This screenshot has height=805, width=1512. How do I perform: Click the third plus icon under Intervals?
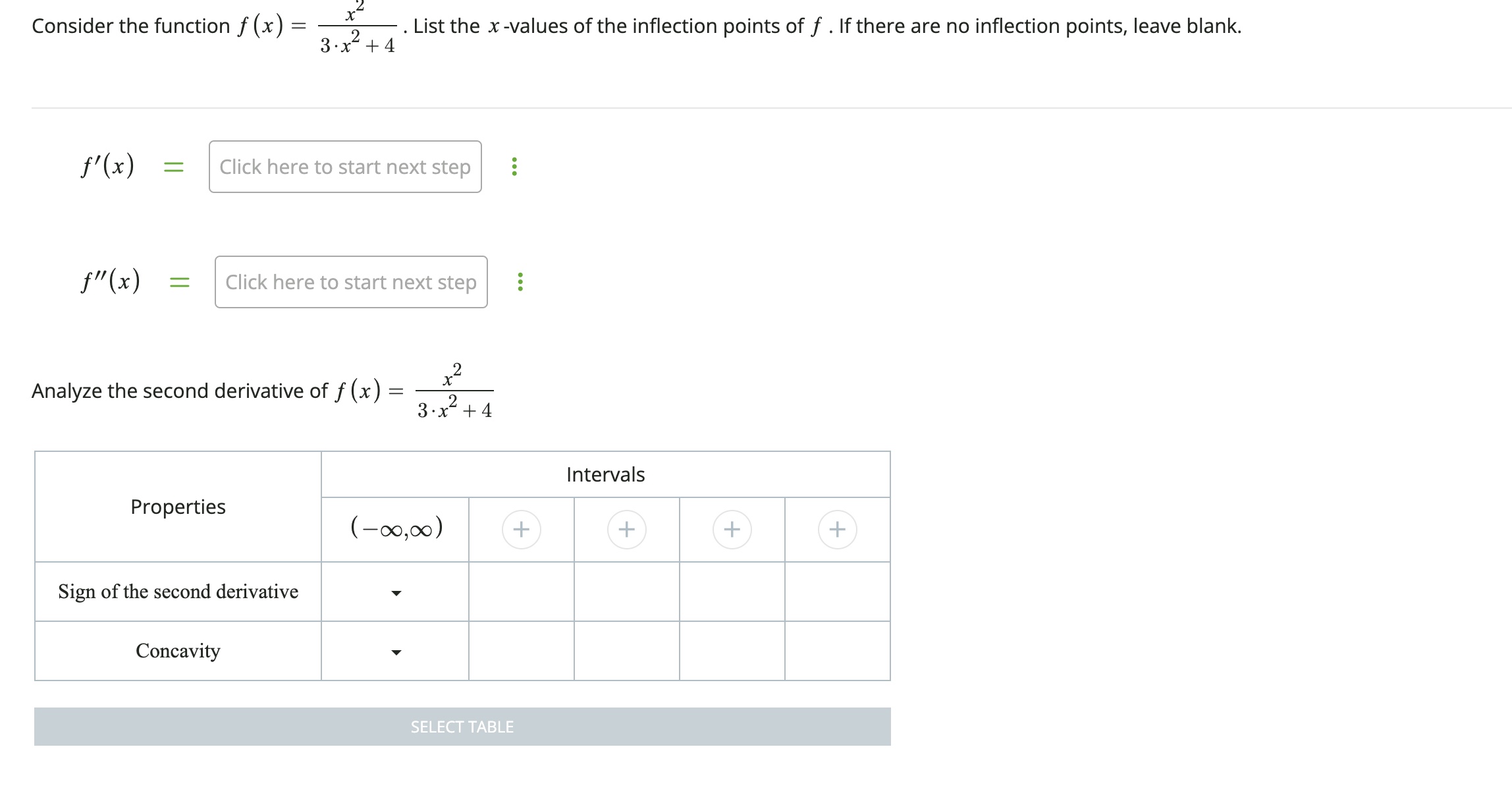point(732,529)
